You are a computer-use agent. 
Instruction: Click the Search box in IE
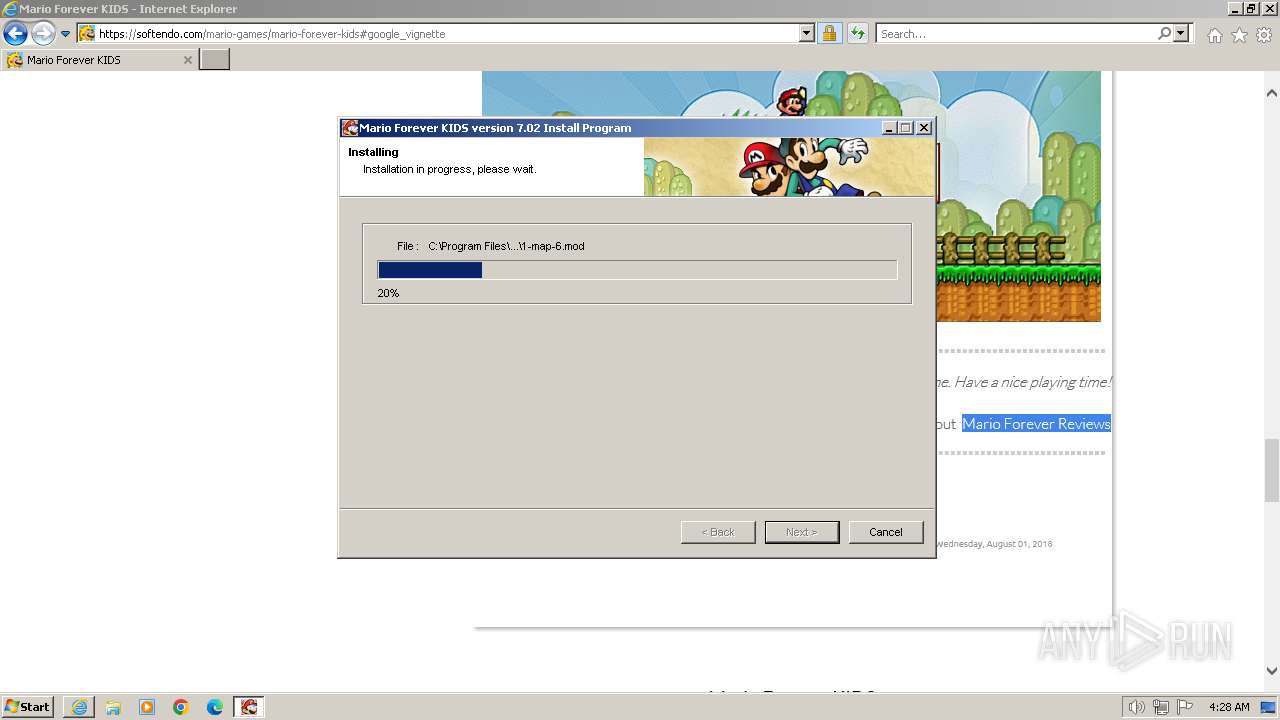click(1016, 33)
